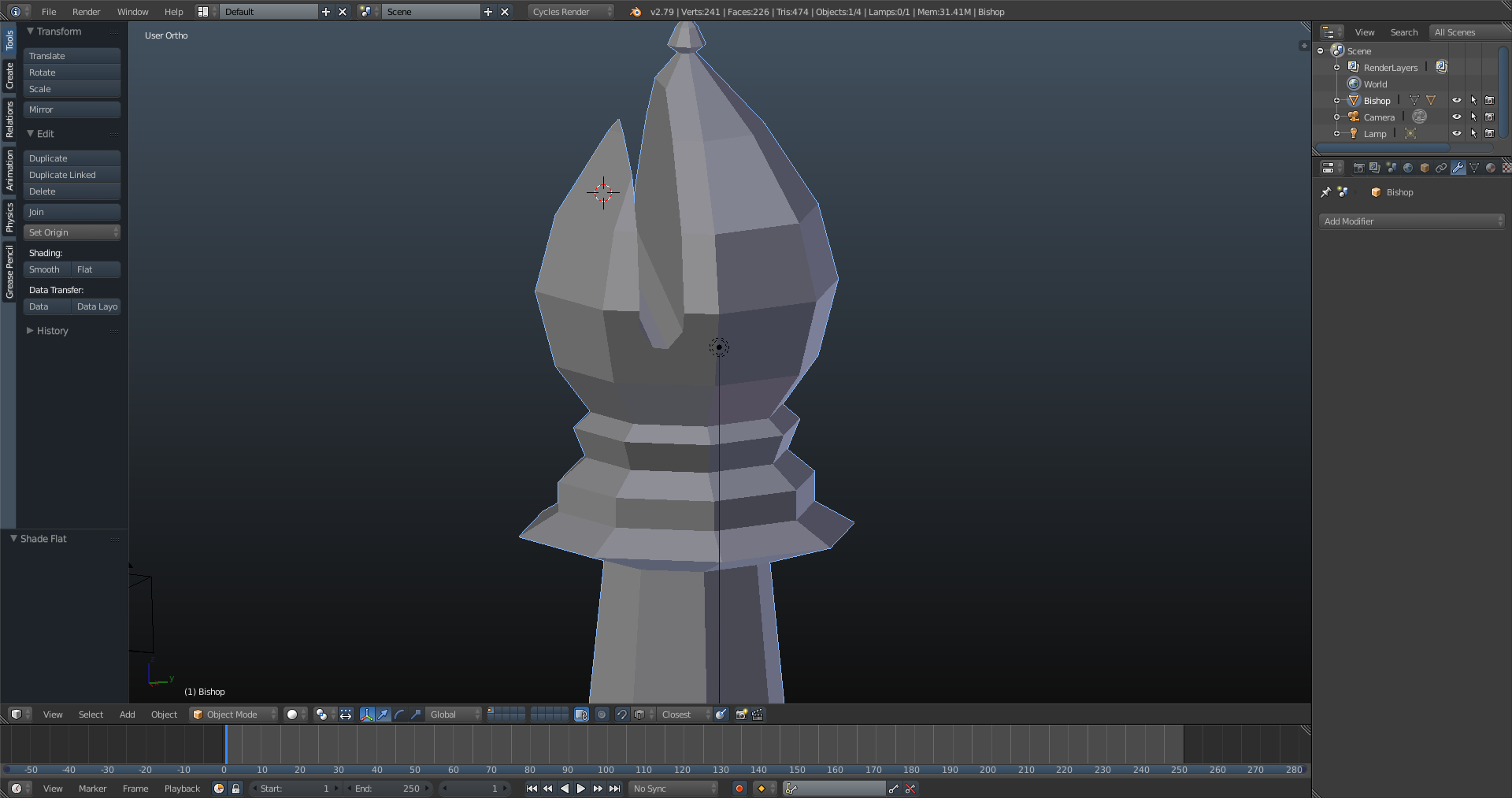This screenshot has width=1512, height=798.
Task: Open the Global orientation dropdown
Action: click(x=454, y=714)
